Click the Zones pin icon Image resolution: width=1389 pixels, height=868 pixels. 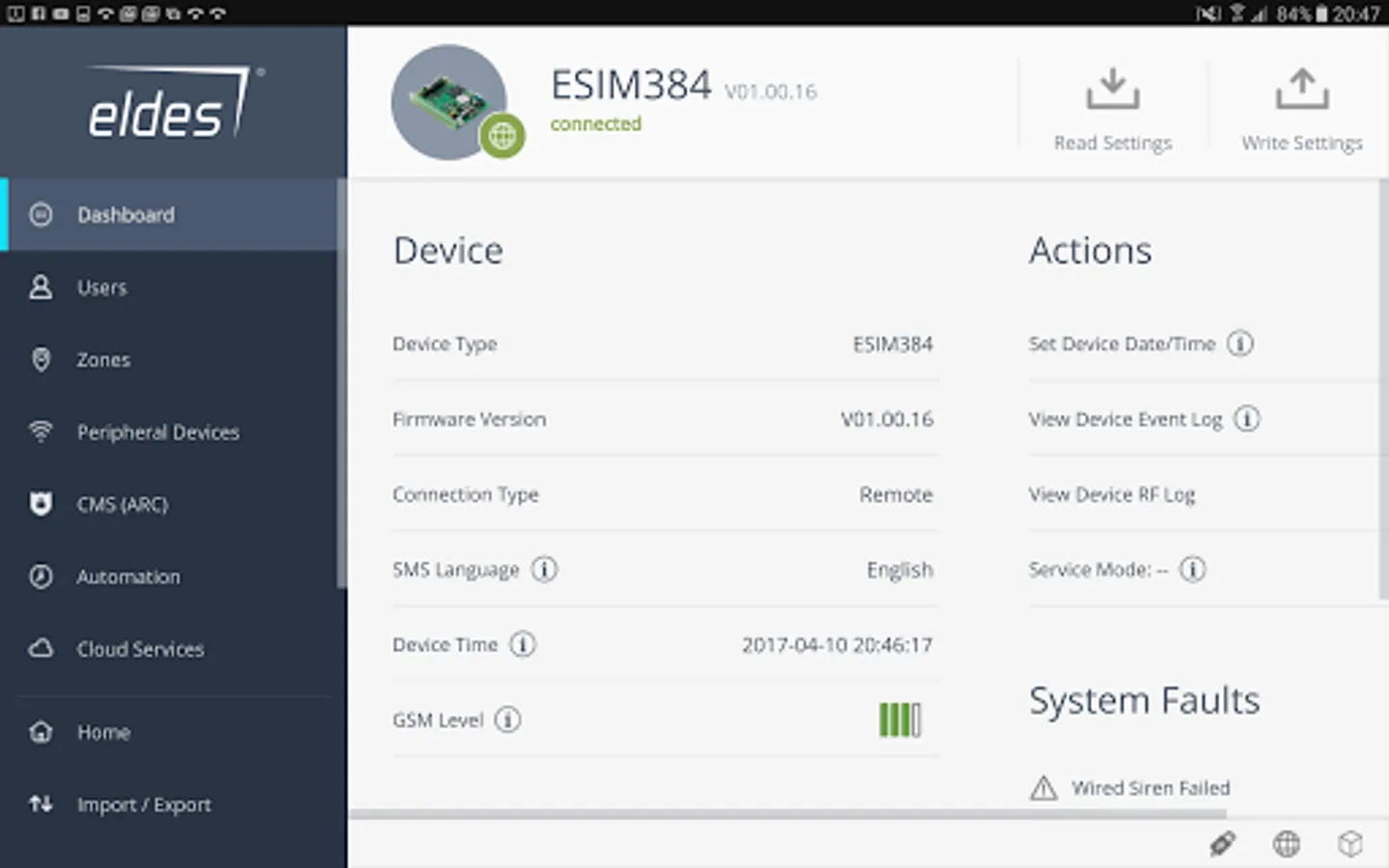pos(41,359)
